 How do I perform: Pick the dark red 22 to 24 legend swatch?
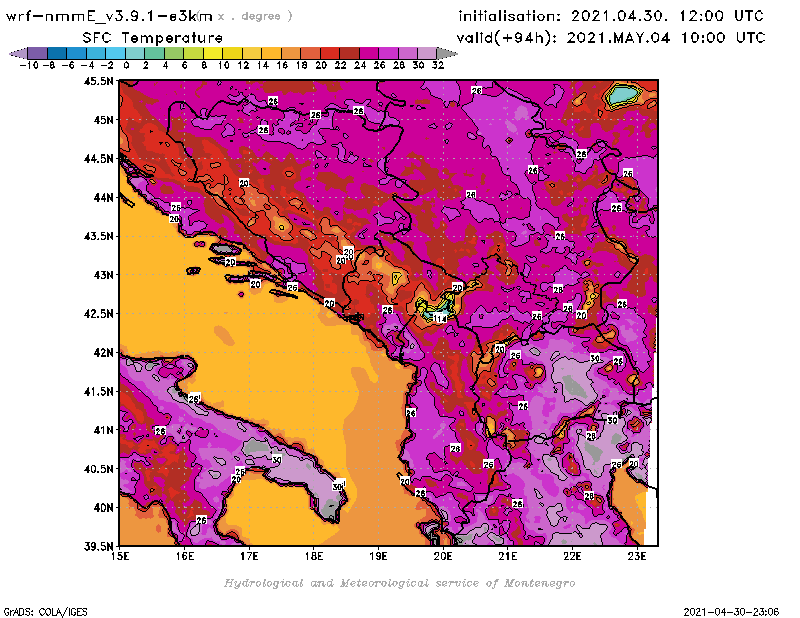(349, 53)
